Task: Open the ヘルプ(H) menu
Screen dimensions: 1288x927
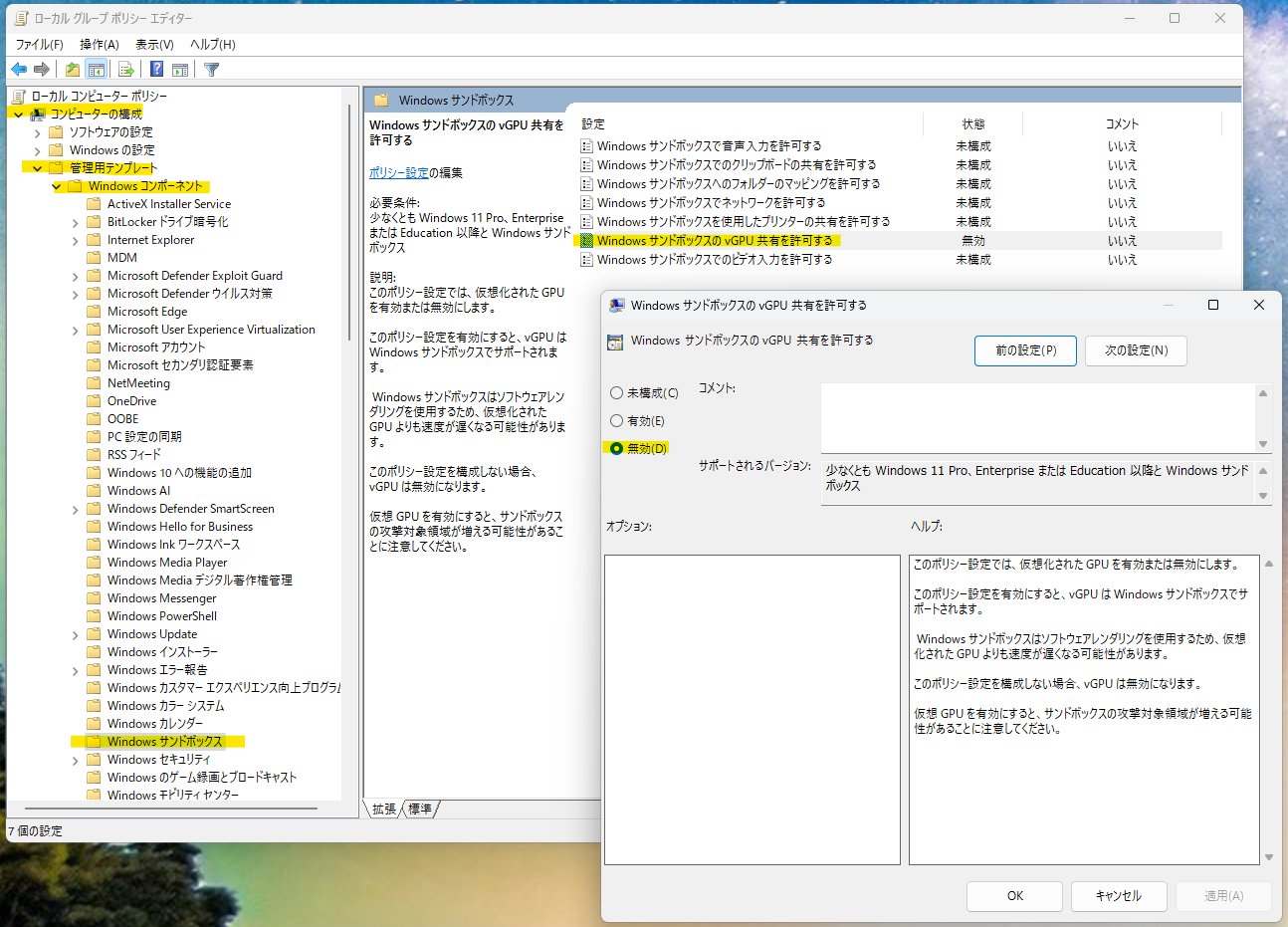Action: 213,45
